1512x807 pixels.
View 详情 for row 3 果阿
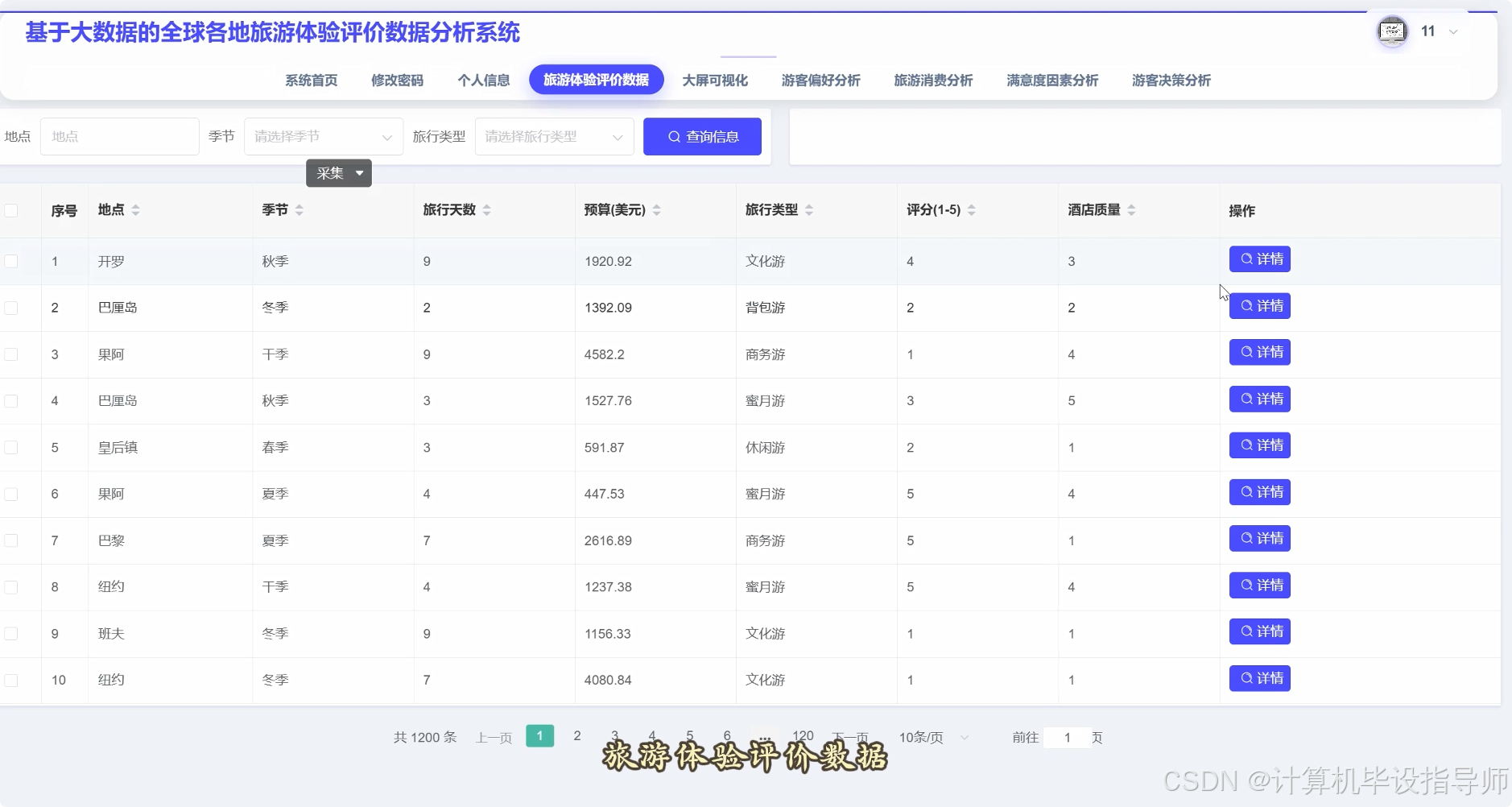(1260, 352)
